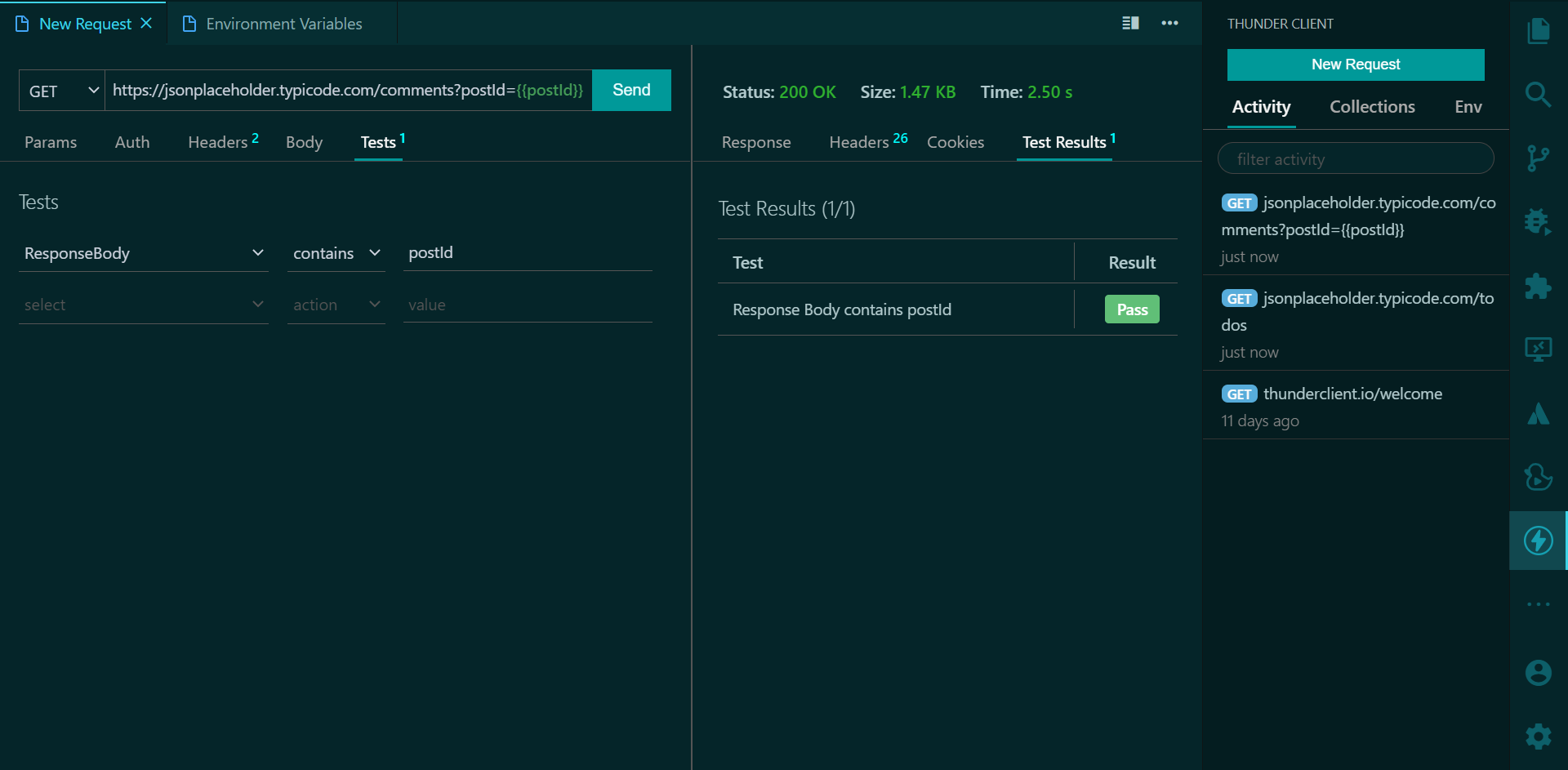Edit the postId test value field
1568x770 pixels.
point(528,253)
